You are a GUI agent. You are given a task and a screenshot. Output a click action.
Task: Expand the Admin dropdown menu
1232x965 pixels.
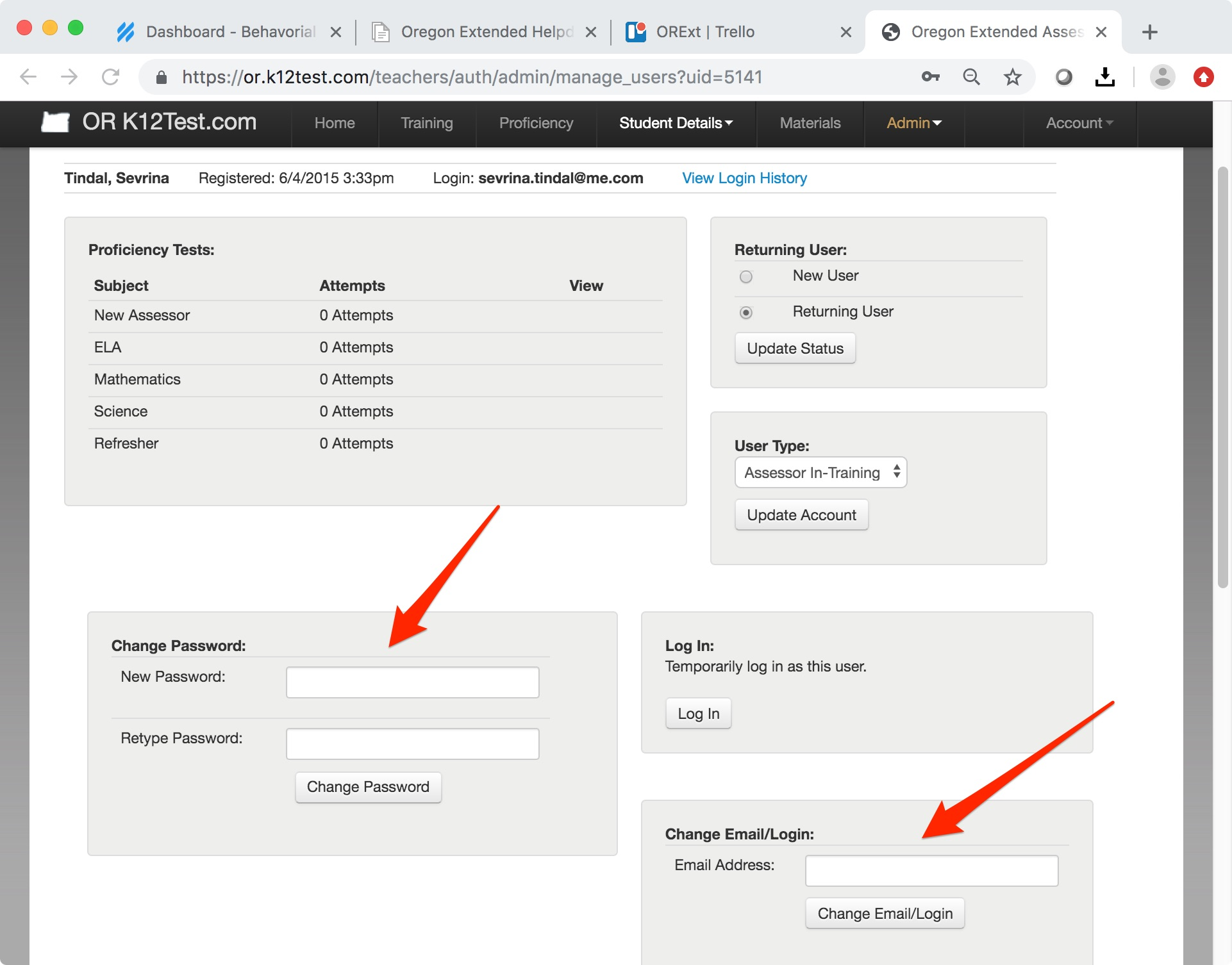pyautogui.click(x=913, y=123)
